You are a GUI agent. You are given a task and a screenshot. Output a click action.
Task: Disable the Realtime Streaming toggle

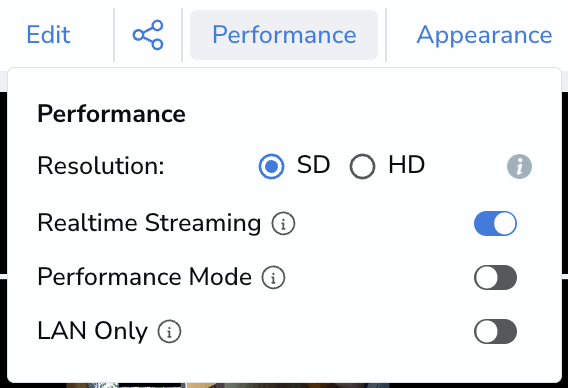pos(495,223)
